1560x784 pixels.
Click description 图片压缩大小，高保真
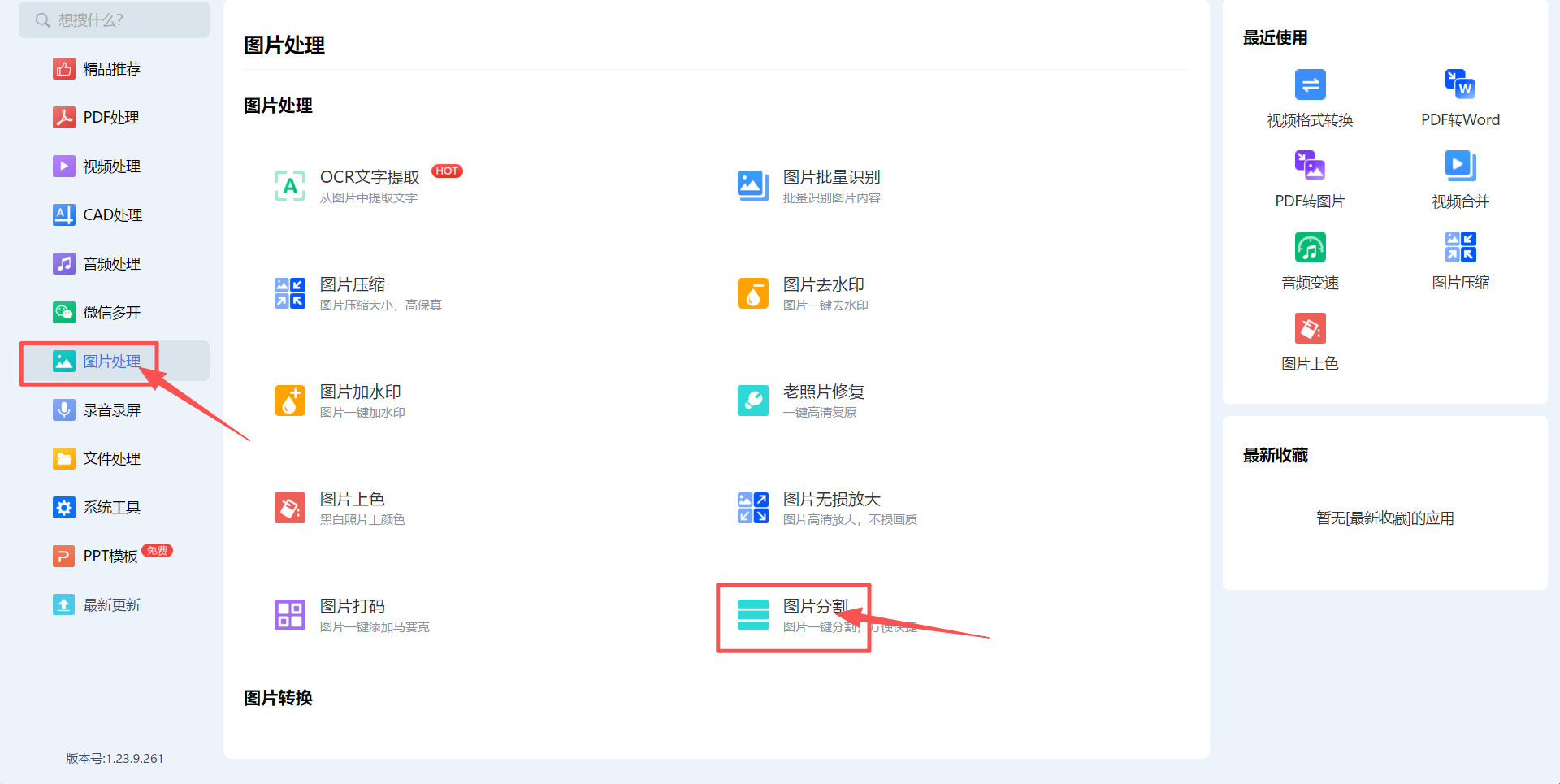(380, 305)
